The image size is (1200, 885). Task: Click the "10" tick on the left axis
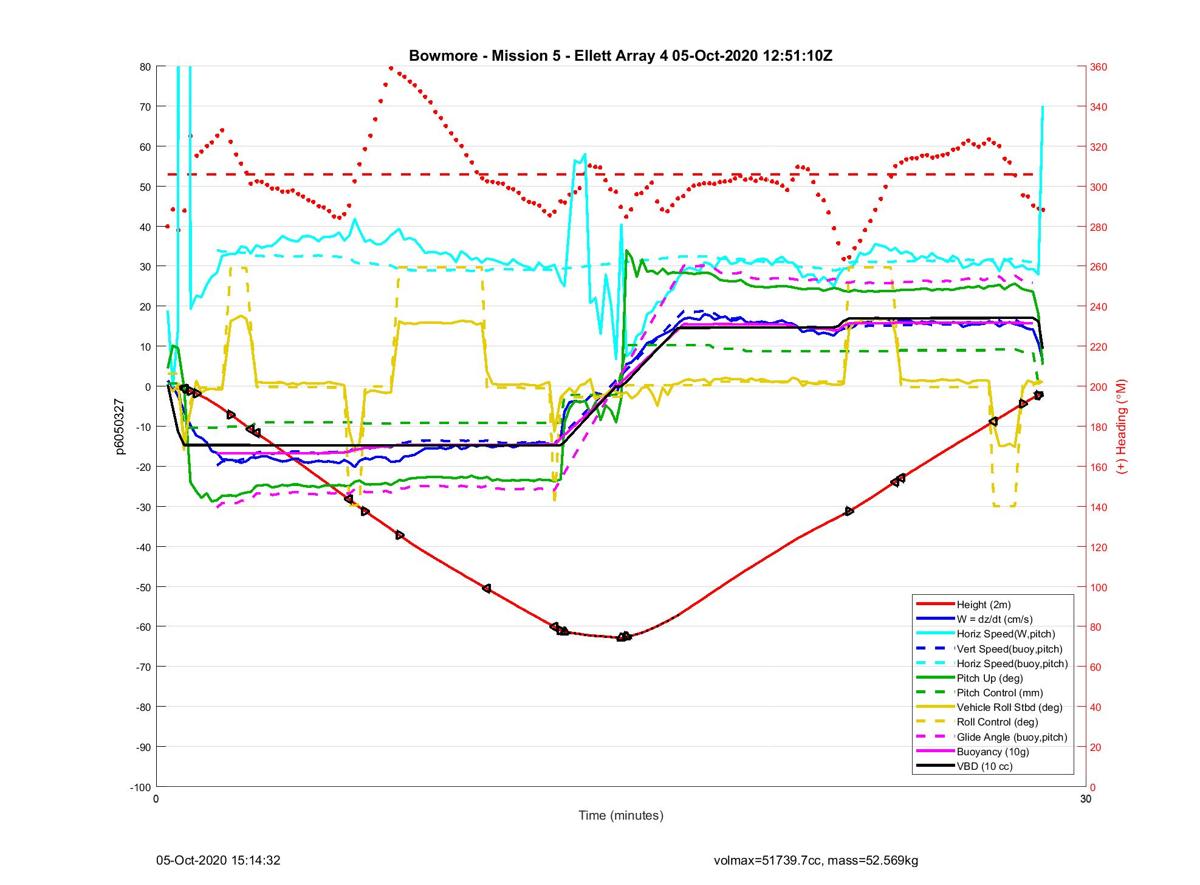click(144, 347)
